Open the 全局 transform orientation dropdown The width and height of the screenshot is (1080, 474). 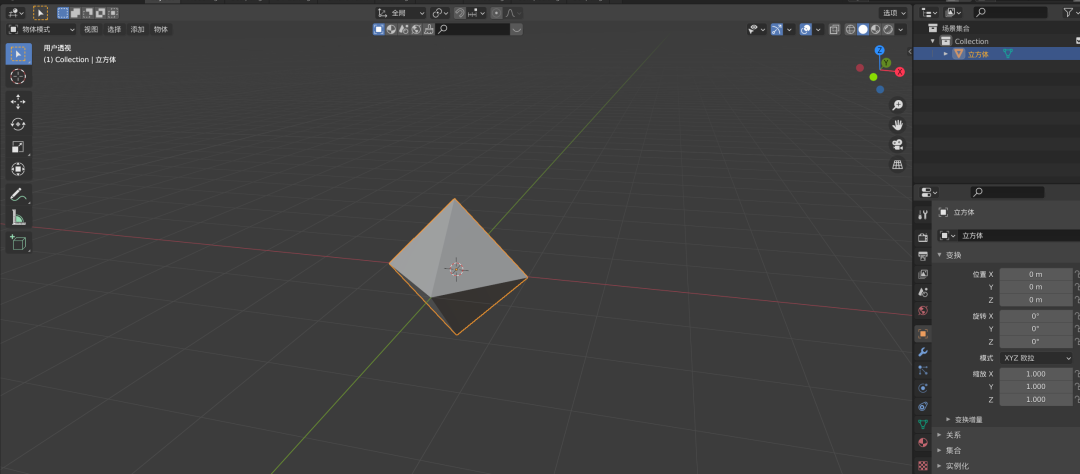(x=401, y=13)
